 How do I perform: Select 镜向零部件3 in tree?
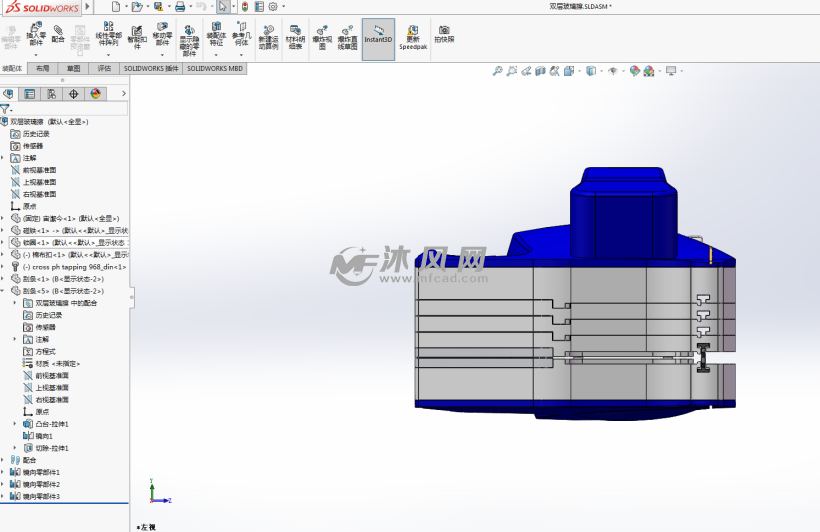point(36,496)
